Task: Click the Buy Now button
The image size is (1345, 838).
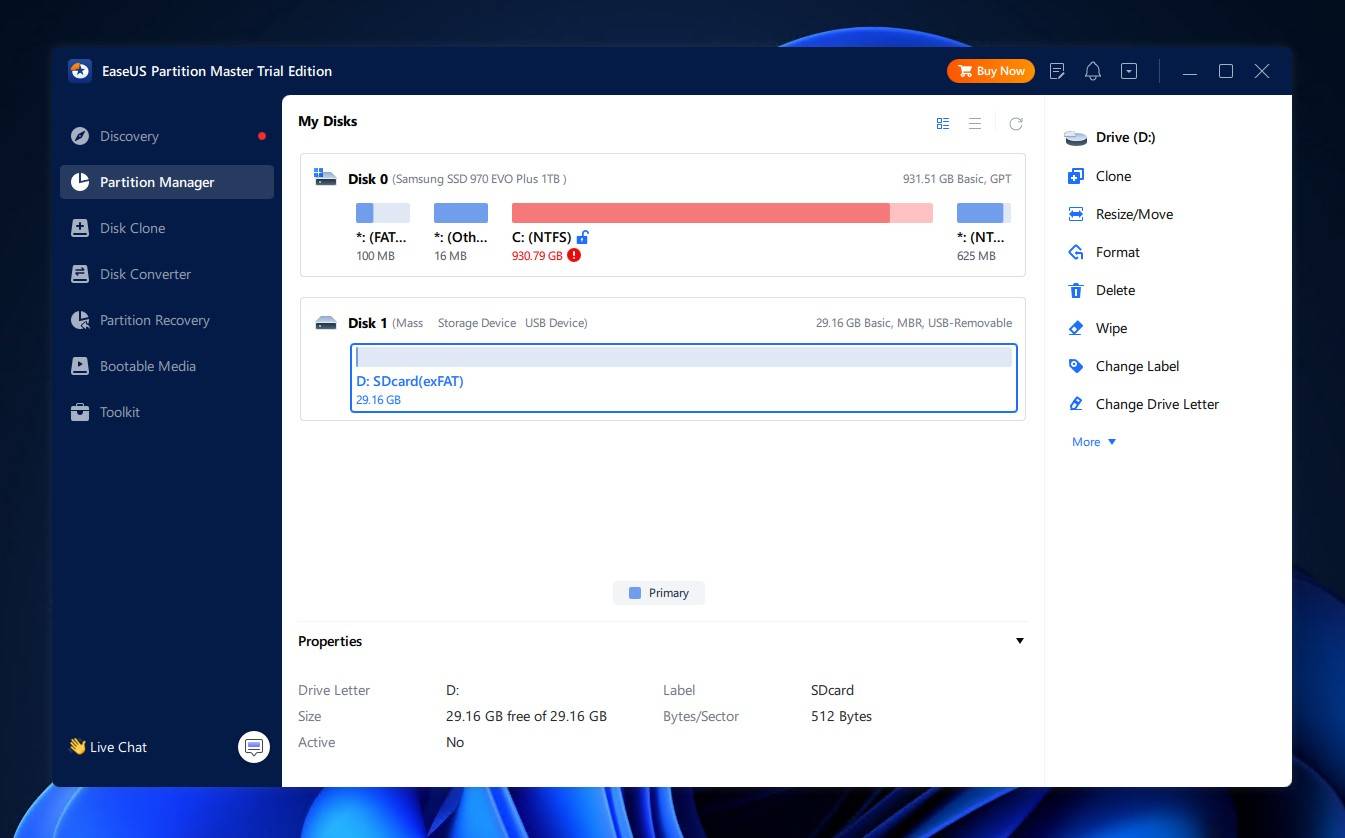Action: click(990, 71)
